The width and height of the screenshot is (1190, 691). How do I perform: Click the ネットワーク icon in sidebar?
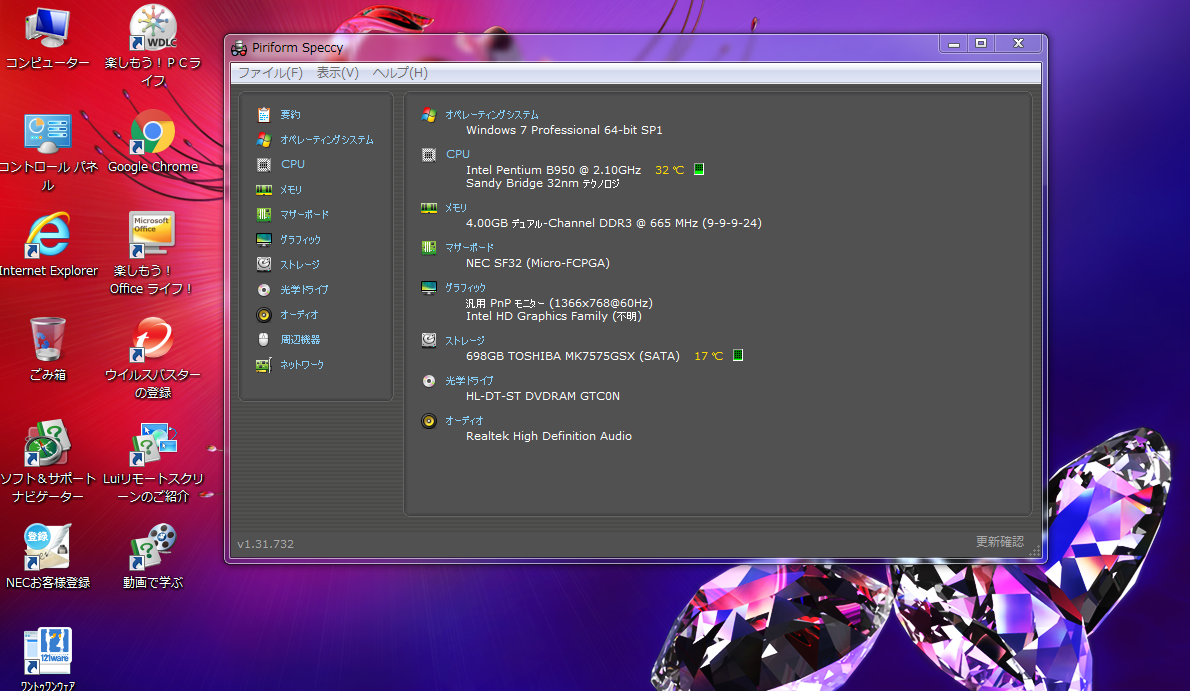click(263, 365)
